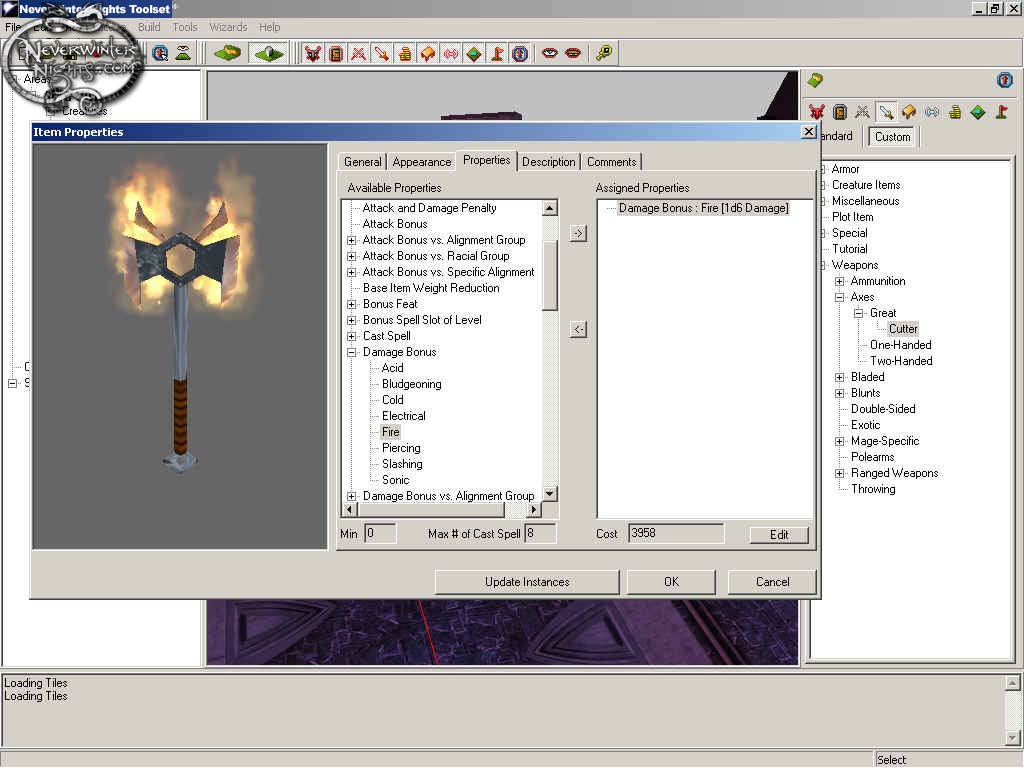Click the eye icon in main toolbar
The height and width of the screenshot is (768, 1024).
click(x=550, y=54)
